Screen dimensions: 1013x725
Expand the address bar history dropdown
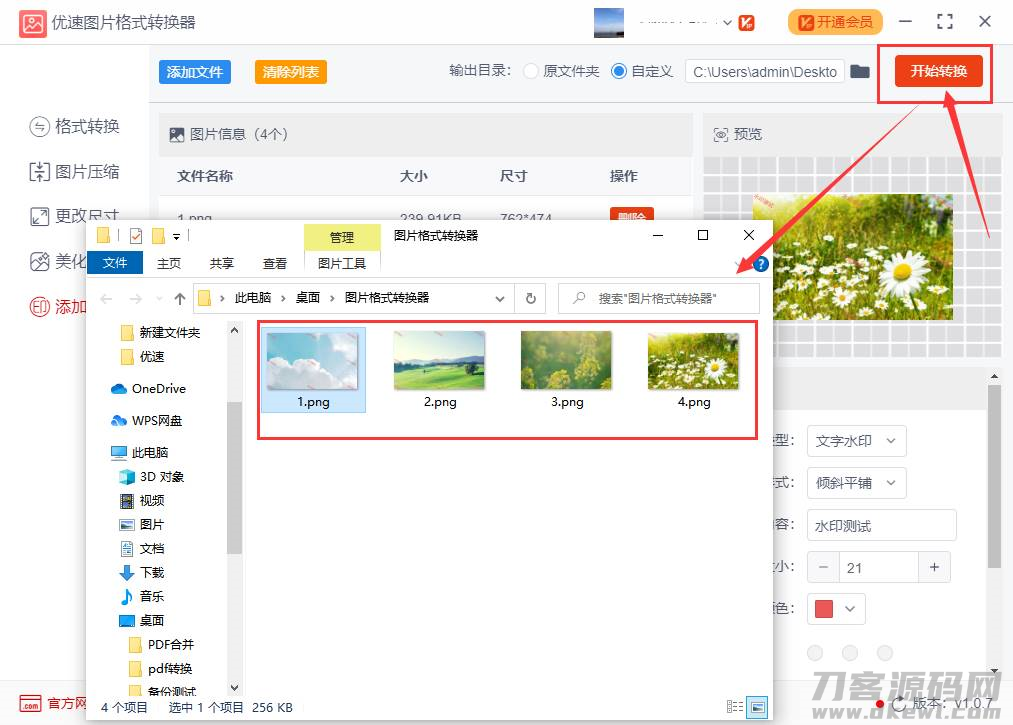(x=499, y=299)
